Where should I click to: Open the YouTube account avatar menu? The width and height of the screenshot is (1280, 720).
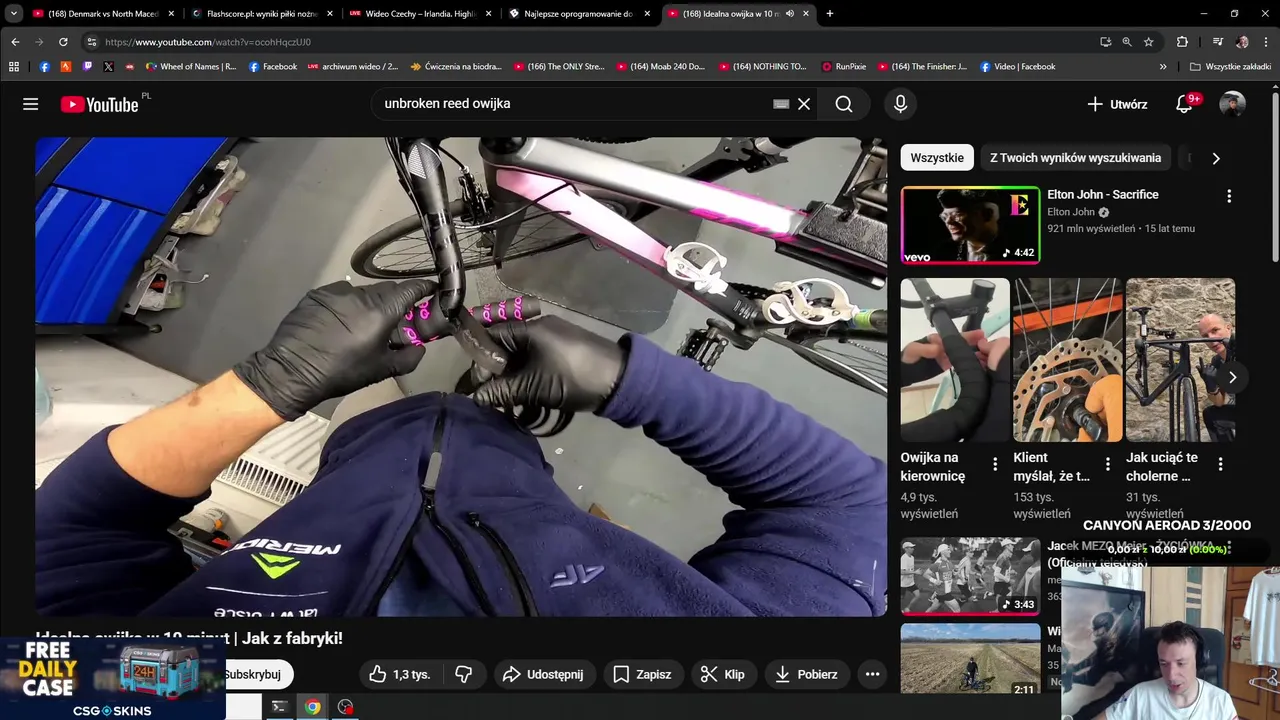click(1232, 104)
